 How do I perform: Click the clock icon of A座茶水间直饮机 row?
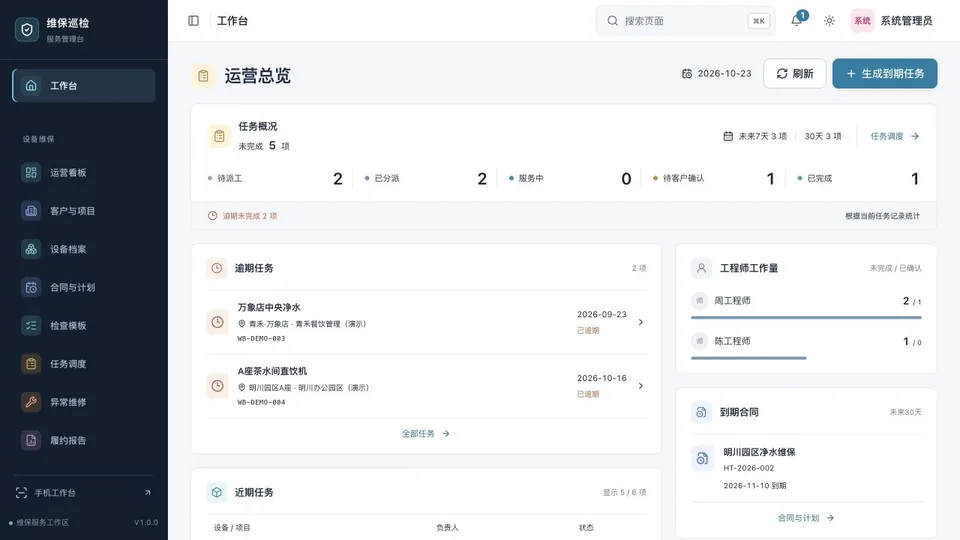217,386
